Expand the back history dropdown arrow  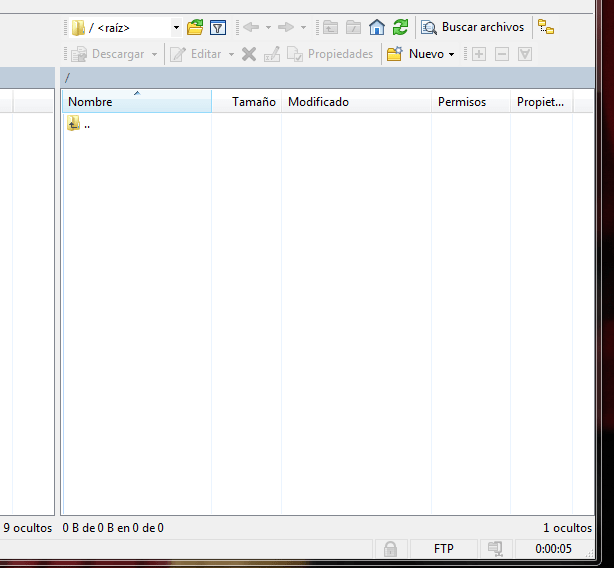pos(268,27)
